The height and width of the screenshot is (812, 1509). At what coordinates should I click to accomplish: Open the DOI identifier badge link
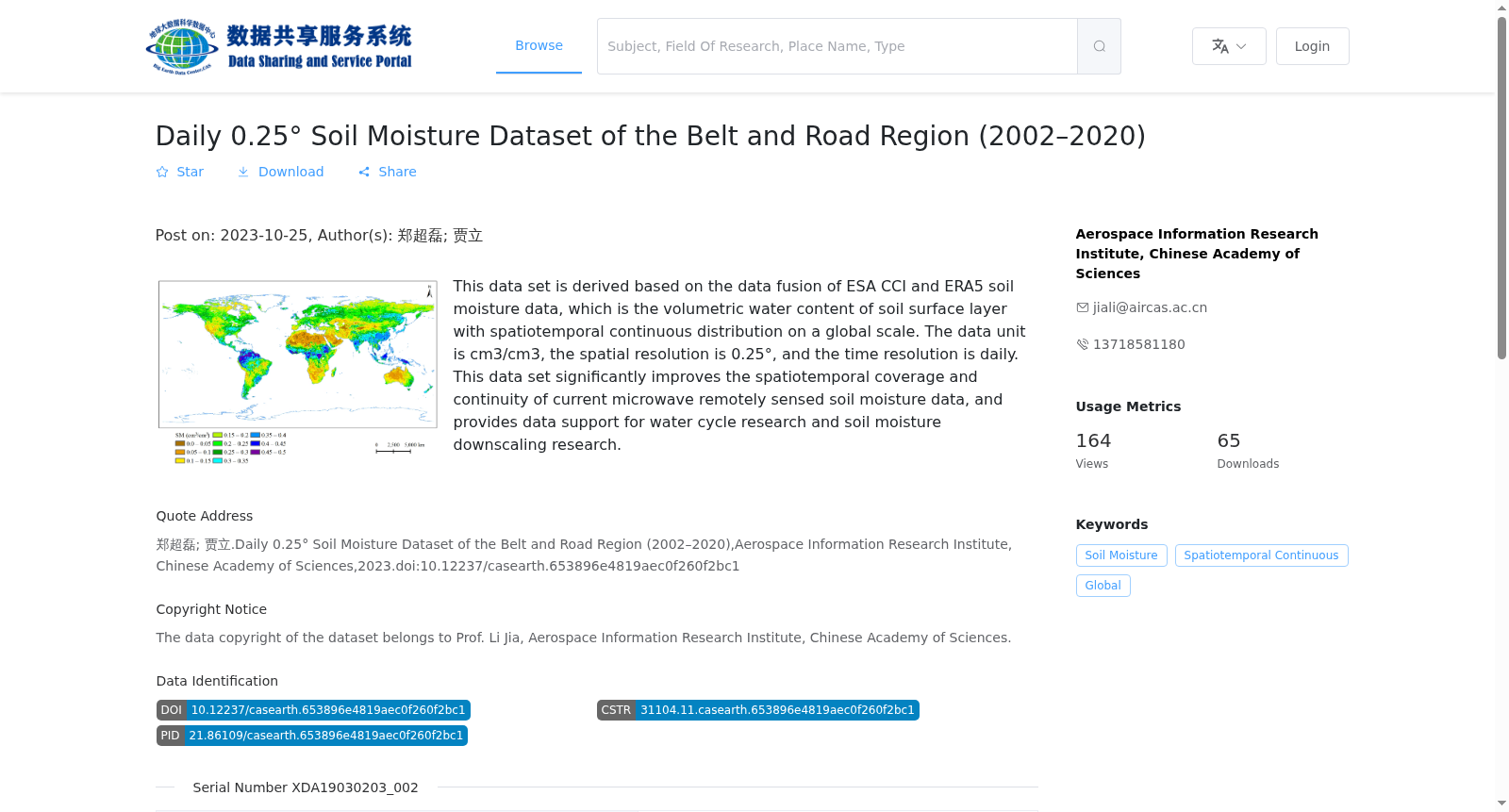coord(313,710)
